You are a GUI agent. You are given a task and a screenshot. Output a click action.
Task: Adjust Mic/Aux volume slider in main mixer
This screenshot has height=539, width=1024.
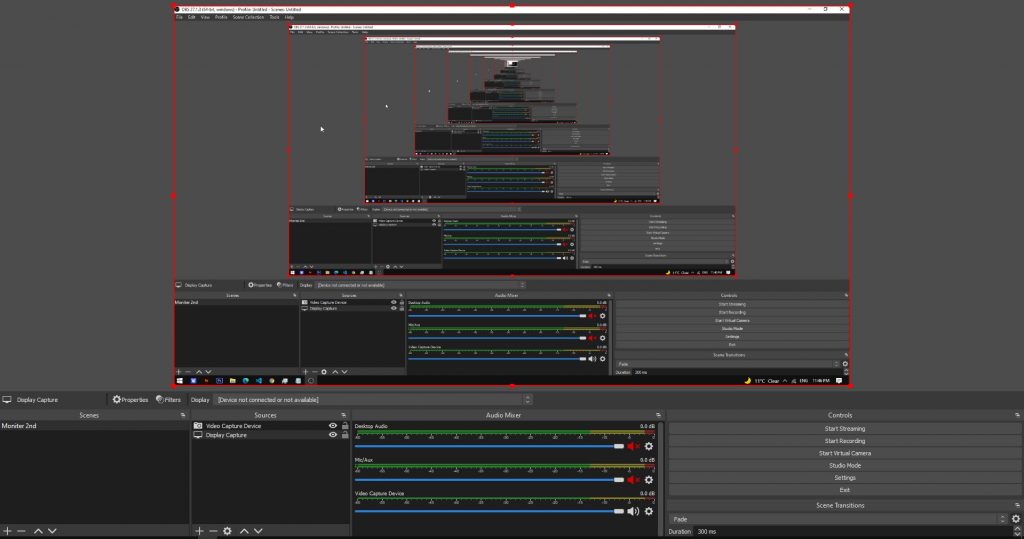pyautogui.click(x=489, y=480)
